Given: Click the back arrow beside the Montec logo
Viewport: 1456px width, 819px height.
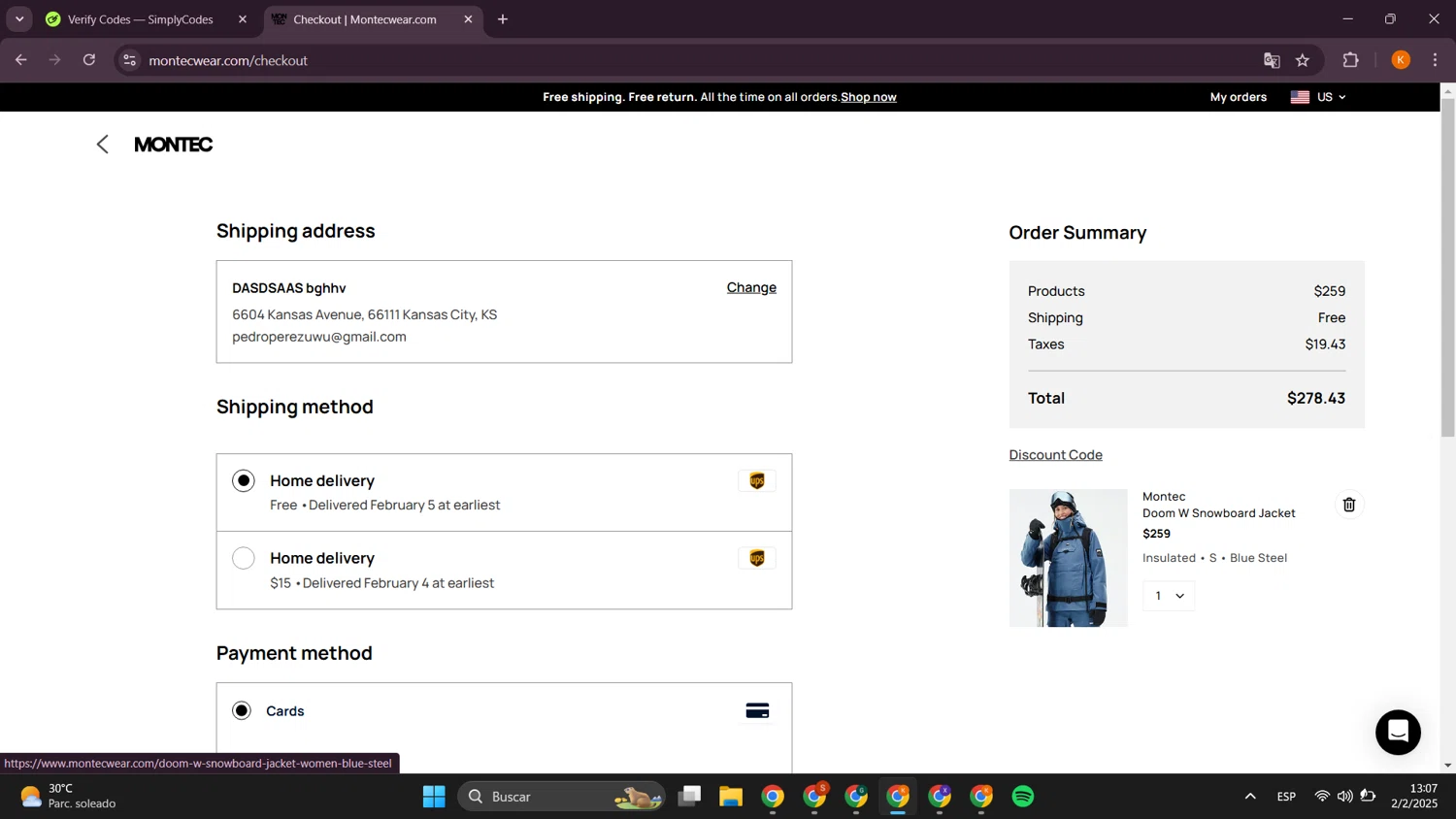Looking at the screenshot, I should click(102, 145).
